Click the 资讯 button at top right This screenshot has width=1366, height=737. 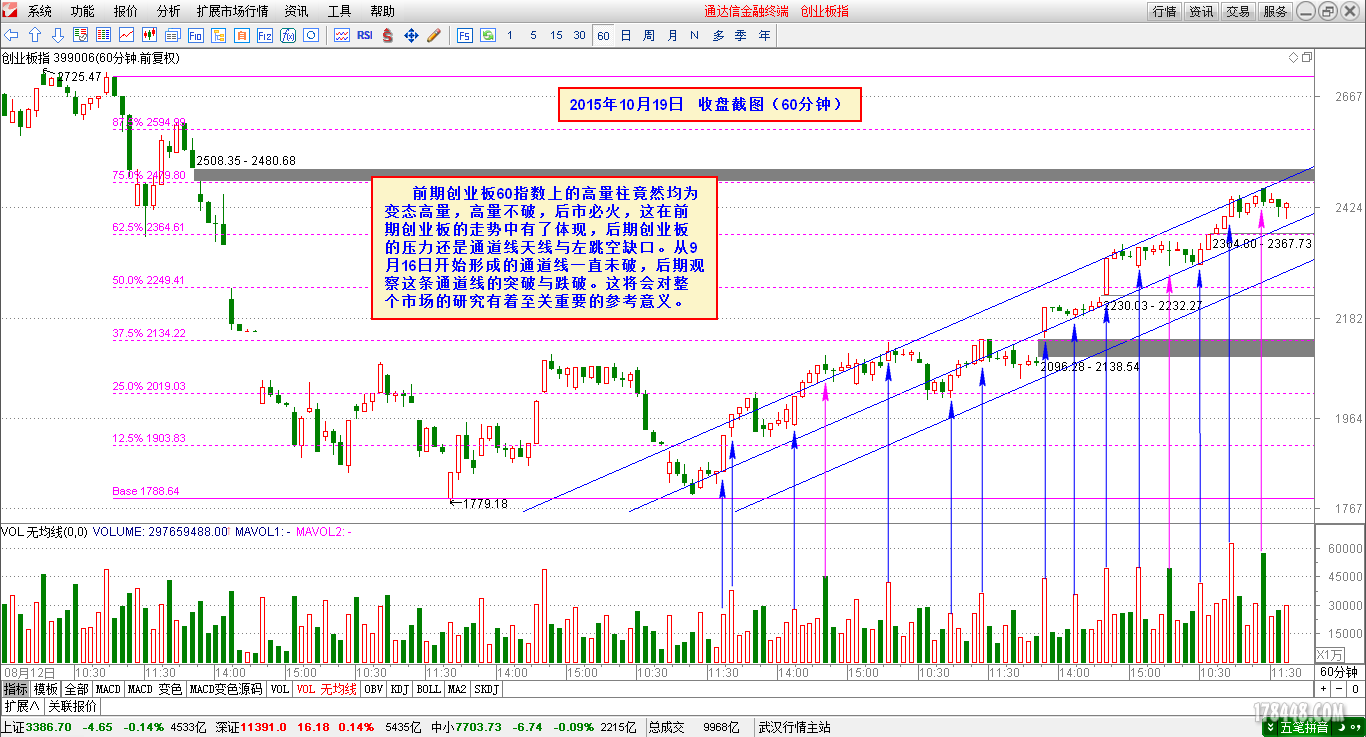click(1201, 11)
